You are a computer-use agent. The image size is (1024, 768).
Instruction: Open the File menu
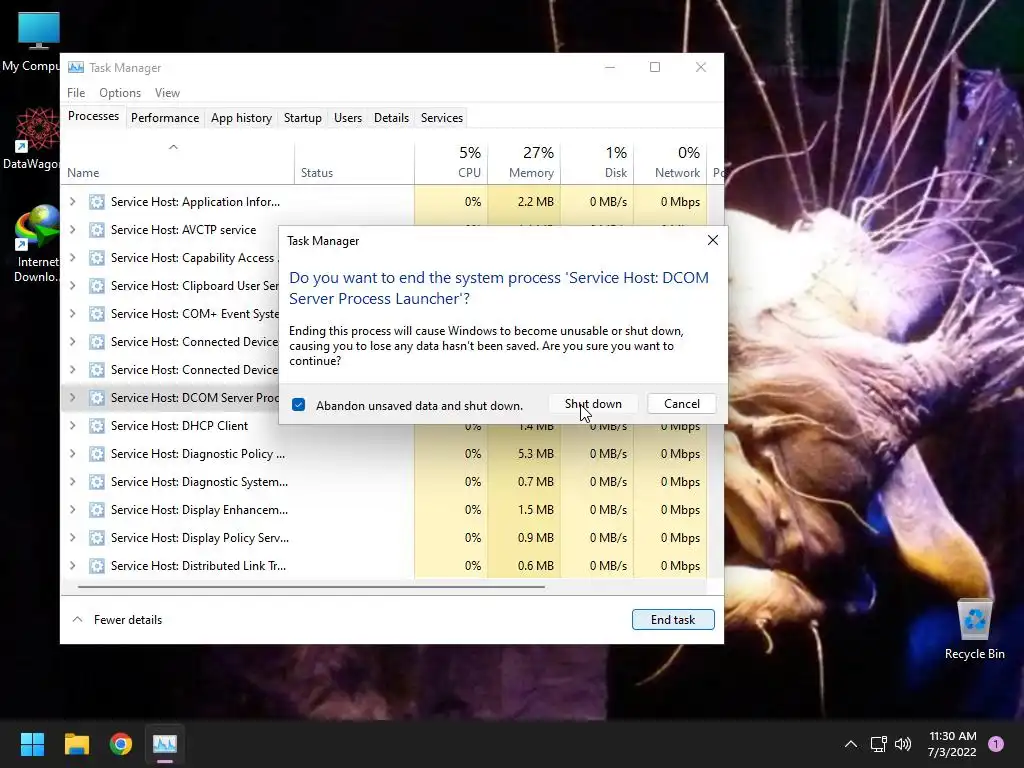[x=76, y=93]
